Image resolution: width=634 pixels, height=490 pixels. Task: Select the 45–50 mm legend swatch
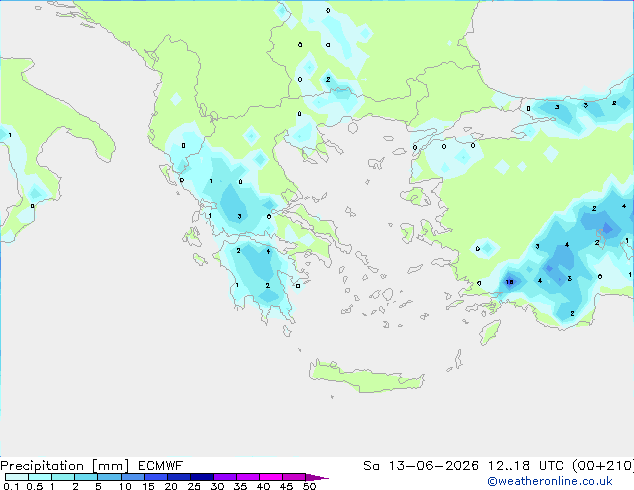294,477
